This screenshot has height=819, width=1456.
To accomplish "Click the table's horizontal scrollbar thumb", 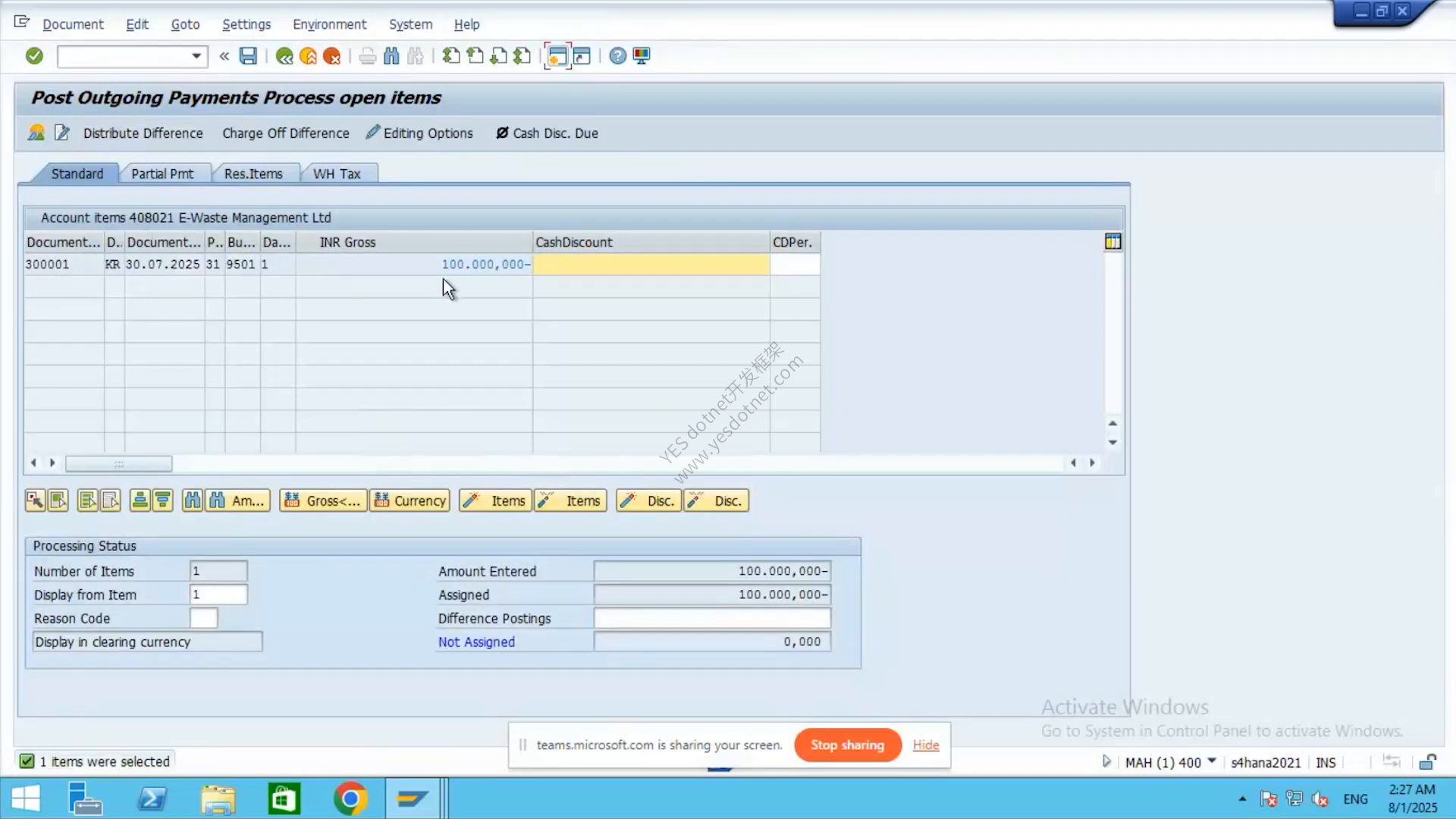I will [x=118, y=463].
